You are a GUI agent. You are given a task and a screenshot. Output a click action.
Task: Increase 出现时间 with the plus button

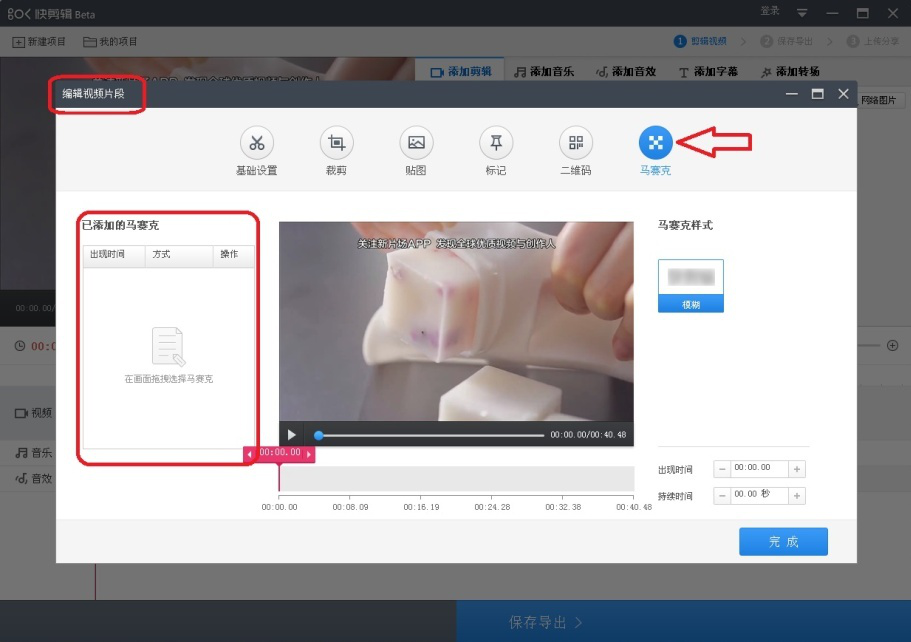[797, 469]
